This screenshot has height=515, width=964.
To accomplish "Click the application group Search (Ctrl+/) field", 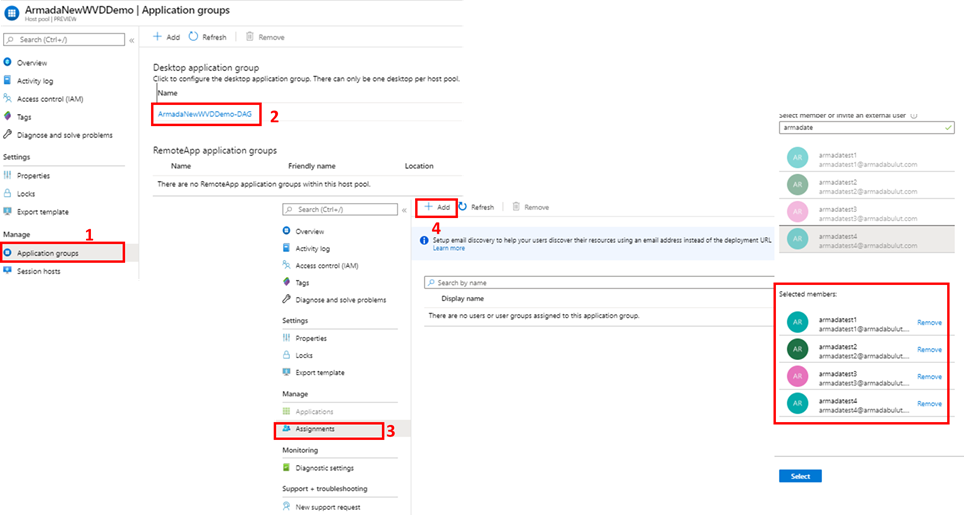I will [340, 210].
